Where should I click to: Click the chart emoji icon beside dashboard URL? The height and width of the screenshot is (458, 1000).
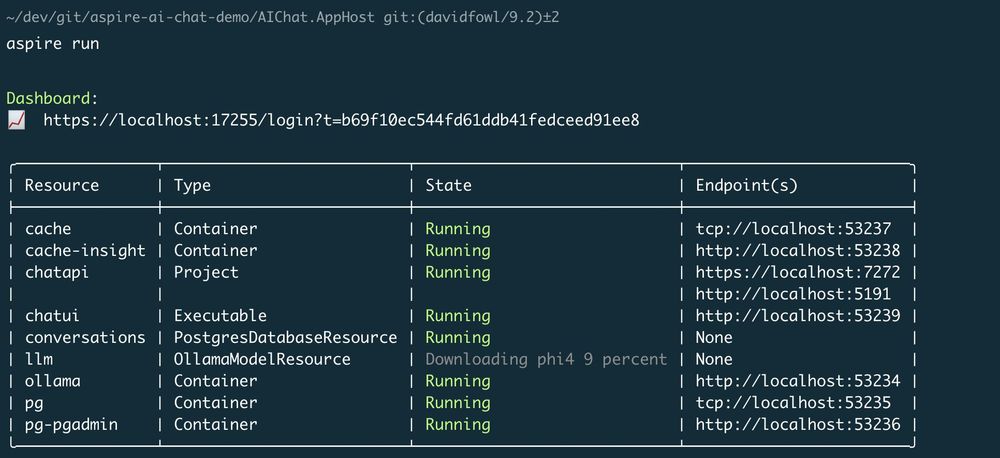(16, 120)
